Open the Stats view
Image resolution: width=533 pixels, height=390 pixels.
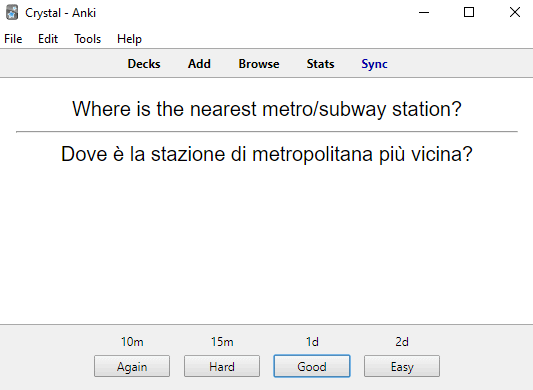tap(320, 64)
